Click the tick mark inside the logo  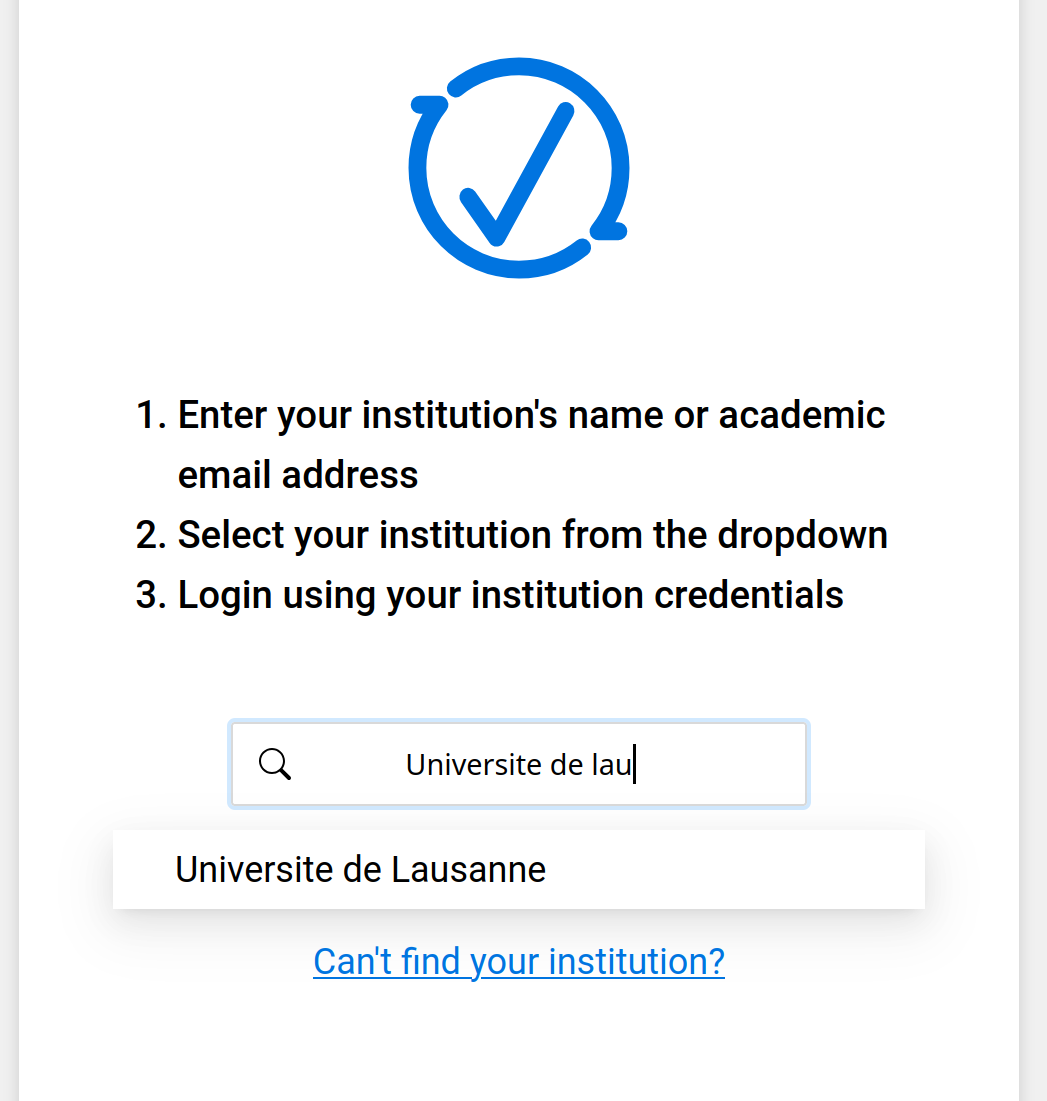pos(517,177)
